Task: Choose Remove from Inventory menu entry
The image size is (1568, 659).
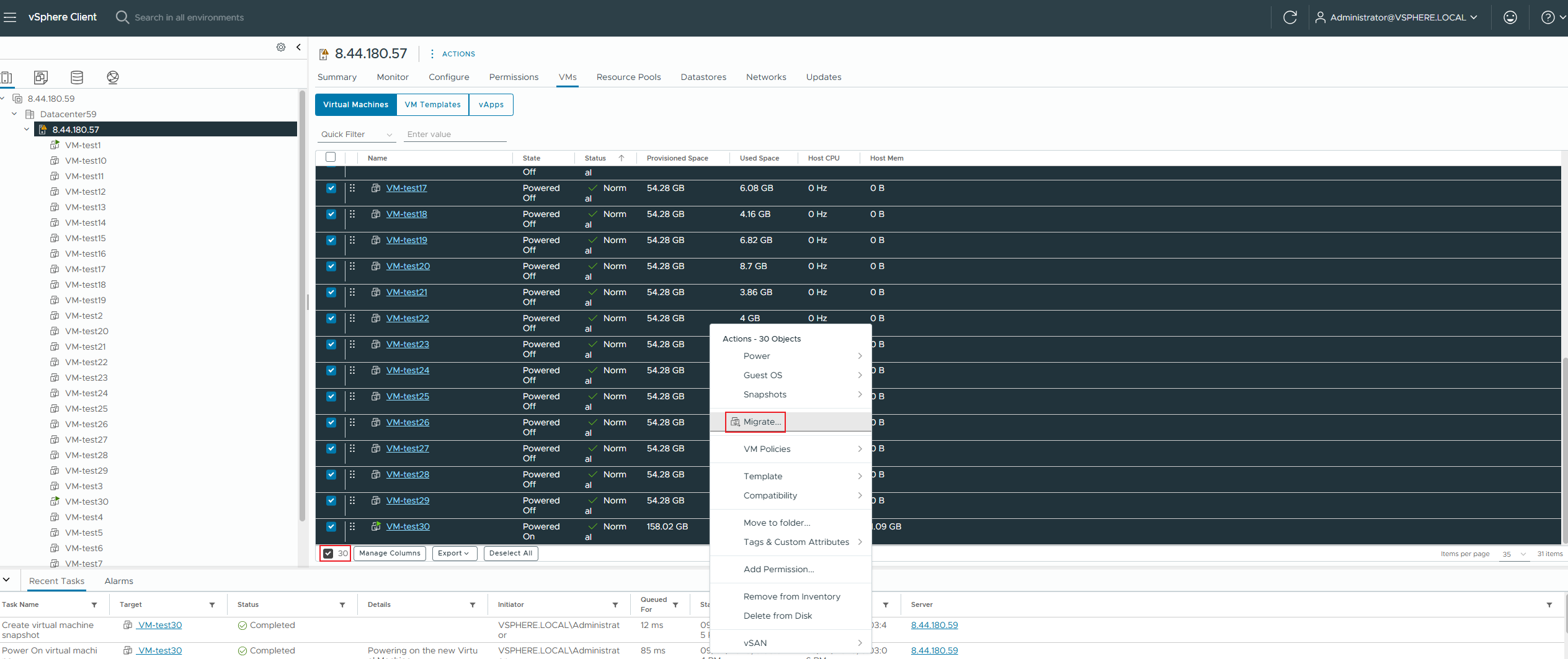Action: tap(791, 596)
